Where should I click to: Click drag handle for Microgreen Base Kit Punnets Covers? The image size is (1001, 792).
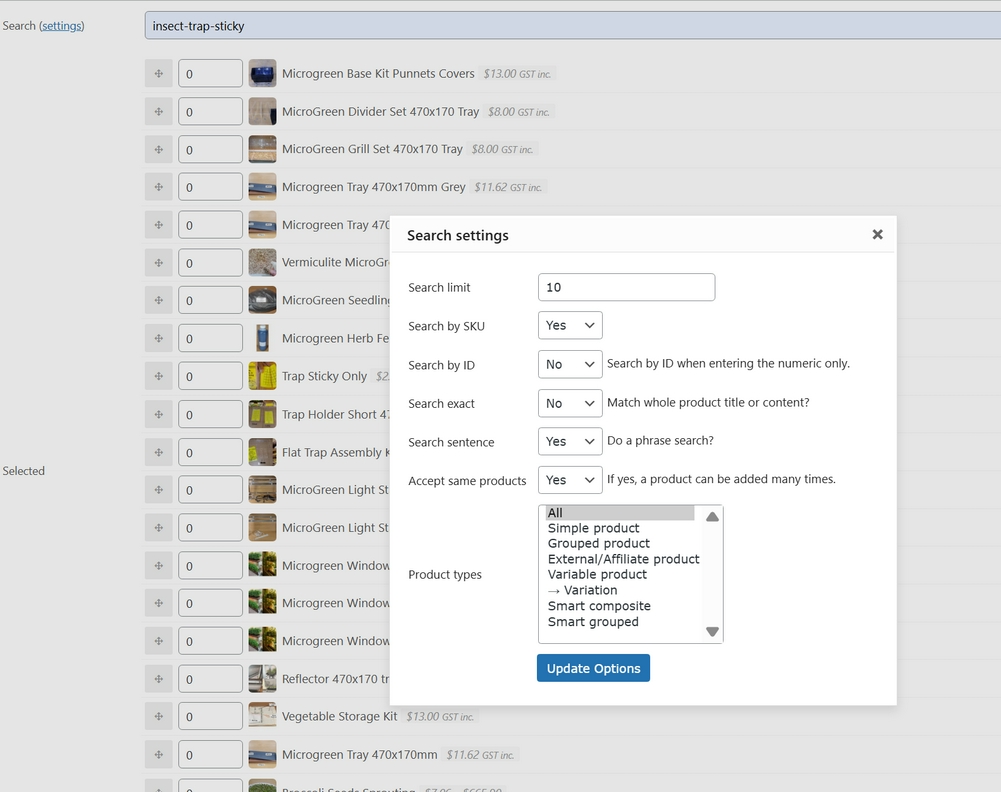[158, 73]
